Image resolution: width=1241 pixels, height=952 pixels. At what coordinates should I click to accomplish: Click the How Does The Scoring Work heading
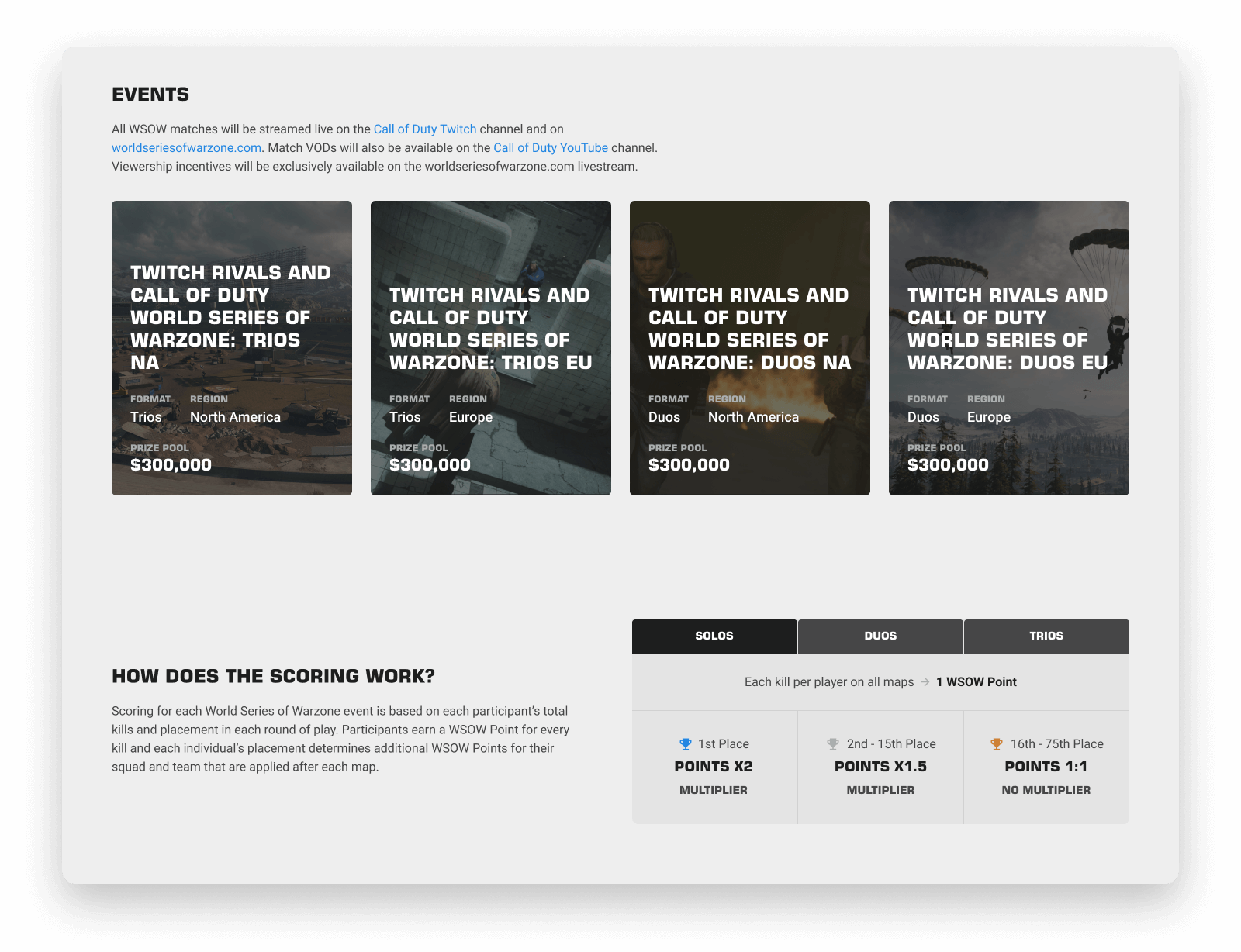[273, 677]
